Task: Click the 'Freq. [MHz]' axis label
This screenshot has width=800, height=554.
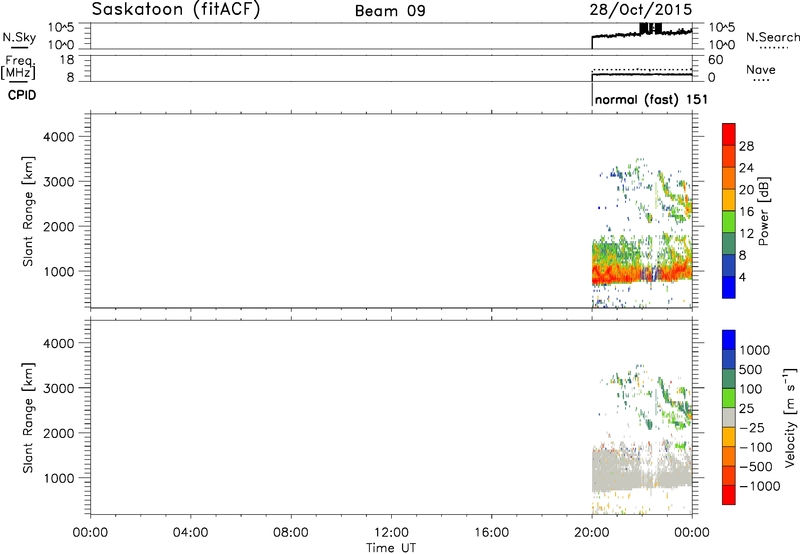Action: pyautogui.click(x=19, y=67)
